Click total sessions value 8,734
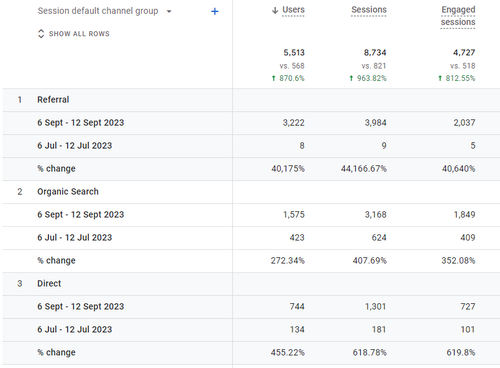Viewport: 500px width, 368px height. pyautogui.click(x=375, y=53)
